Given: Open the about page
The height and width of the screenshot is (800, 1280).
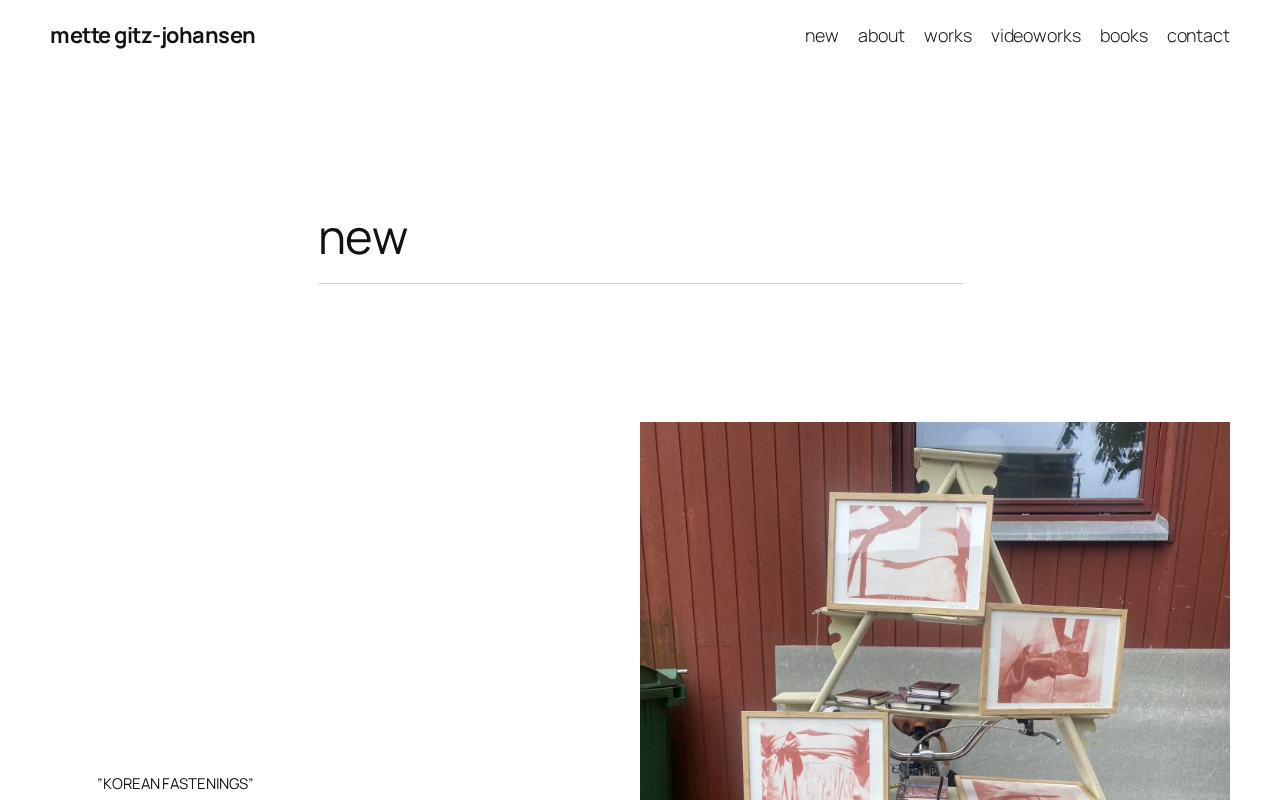Looking at the screenshot, I should coord(881,35).
